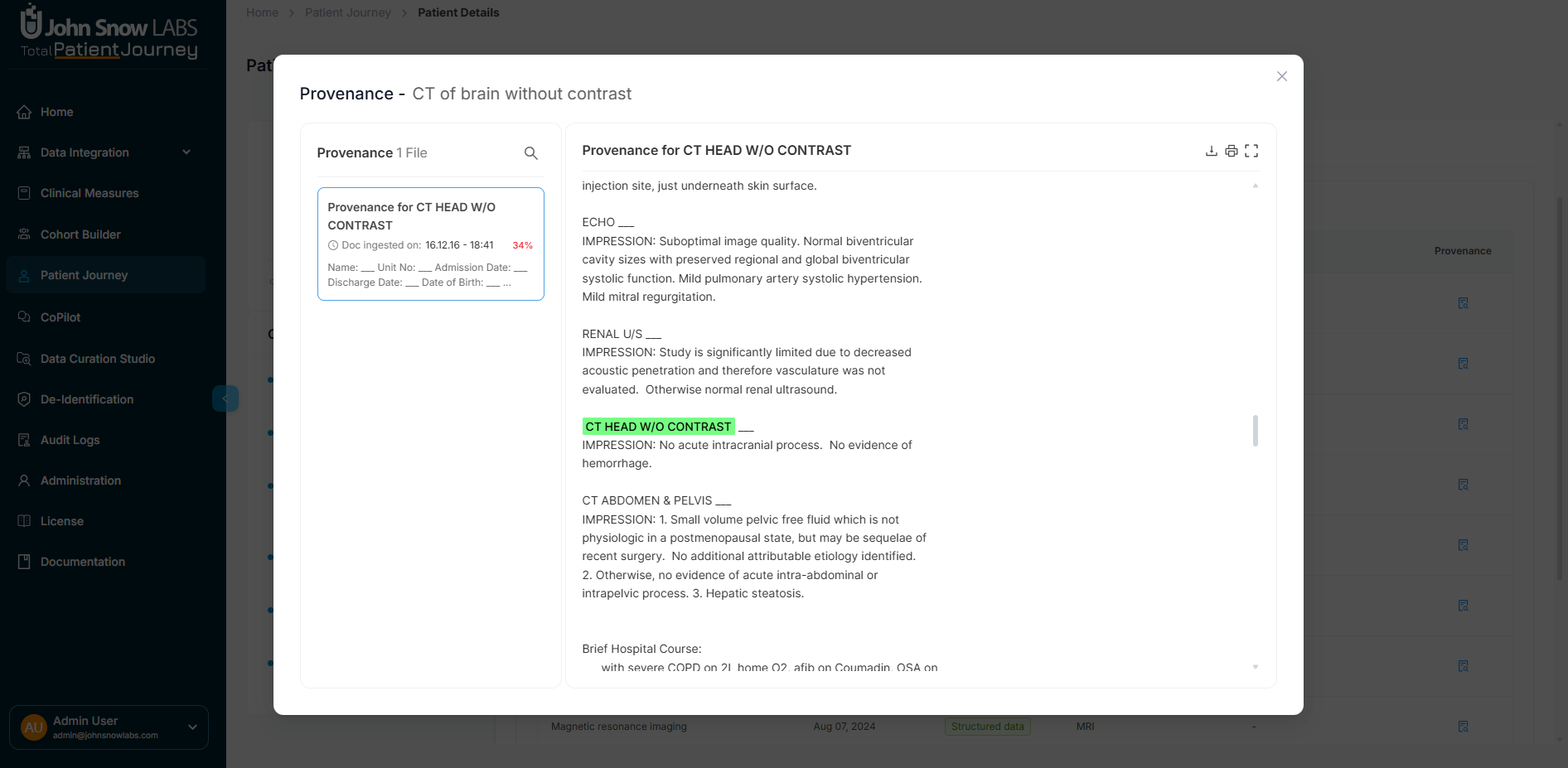Open the provenance file search box

[531, 153]
